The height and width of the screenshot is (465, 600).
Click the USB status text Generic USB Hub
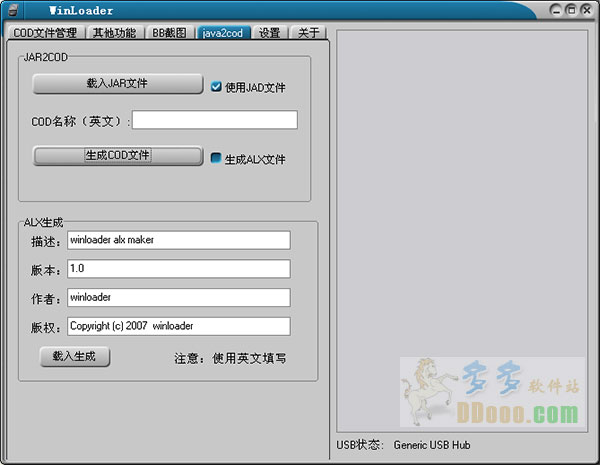(x=432, y=445)
